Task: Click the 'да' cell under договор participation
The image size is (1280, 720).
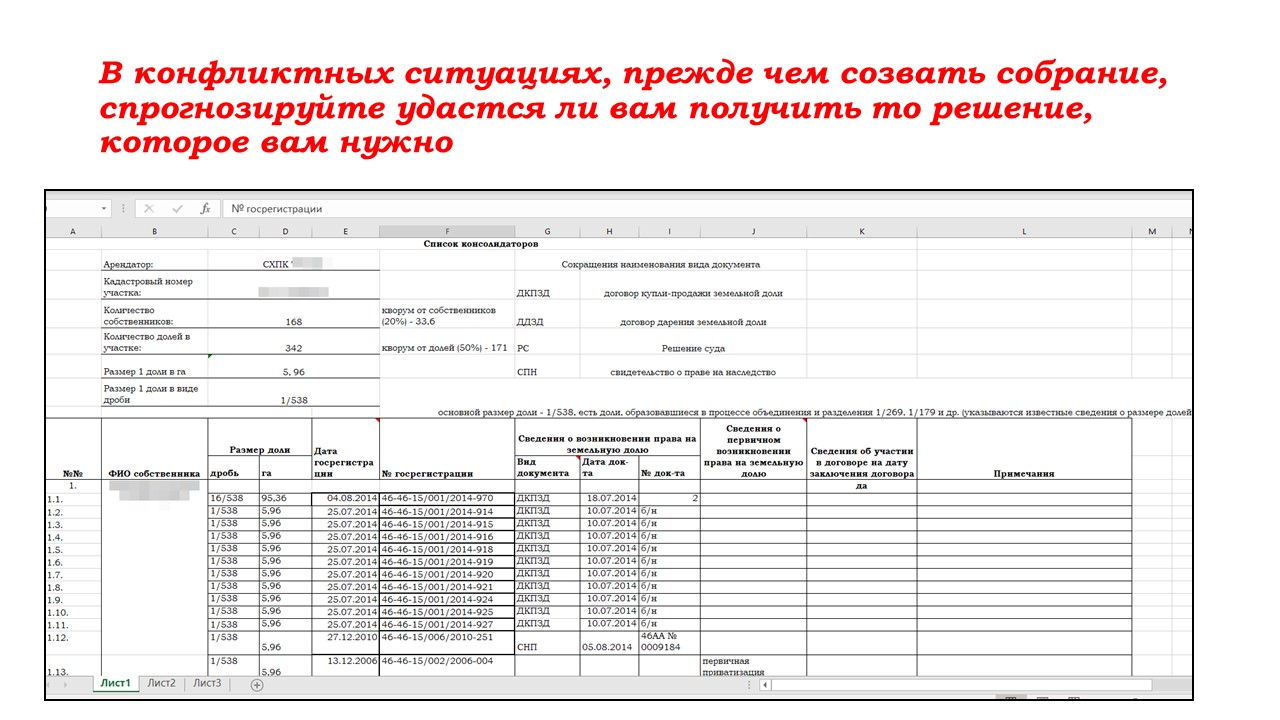Action: pos(861,486)
